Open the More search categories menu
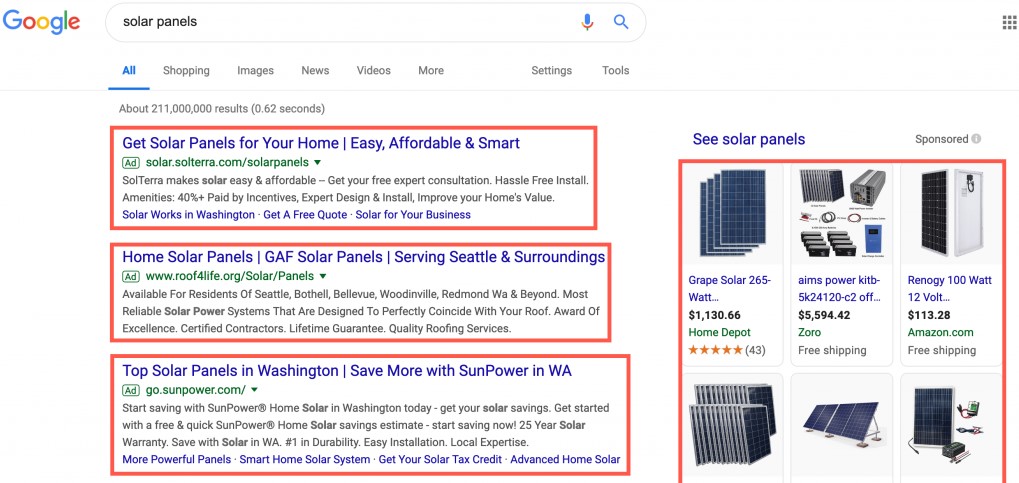 click(x=431, y=71)
